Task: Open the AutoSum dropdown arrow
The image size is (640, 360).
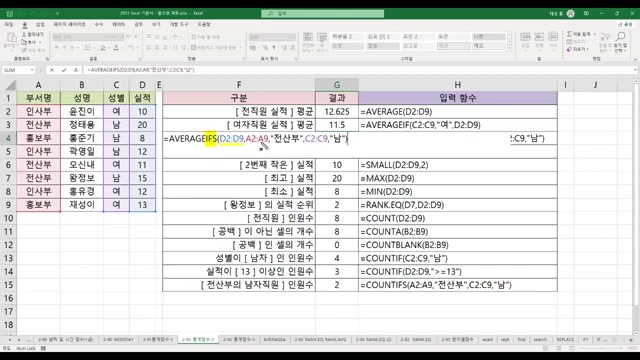Action: tap(595, 34)
